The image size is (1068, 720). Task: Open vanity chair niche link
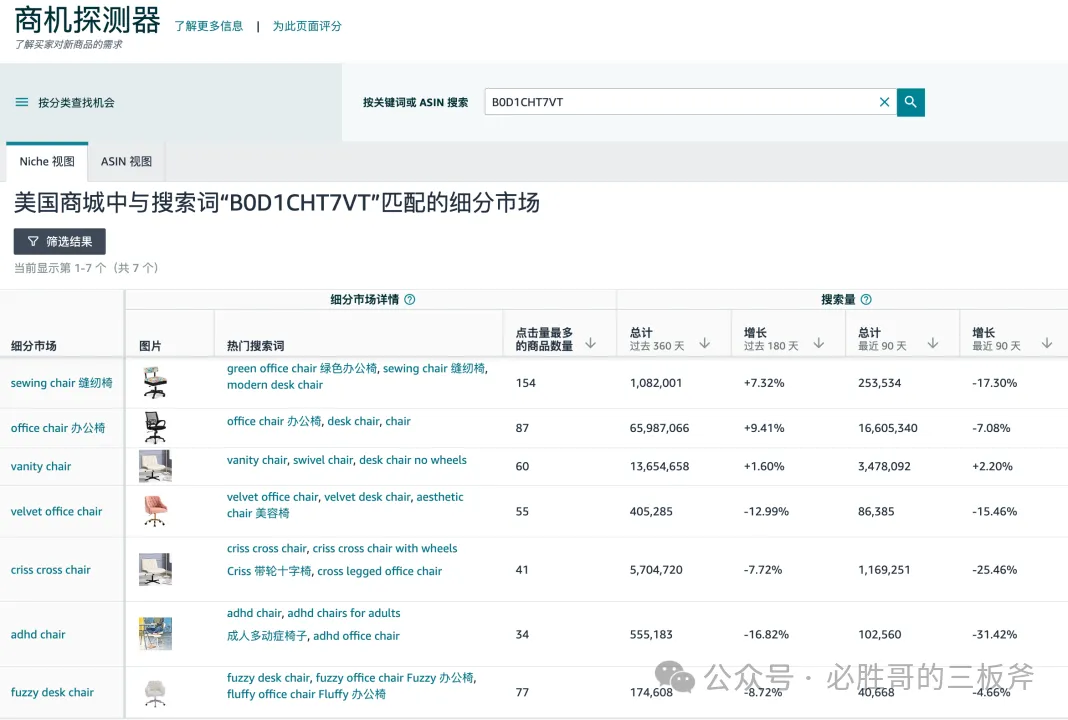41,466
